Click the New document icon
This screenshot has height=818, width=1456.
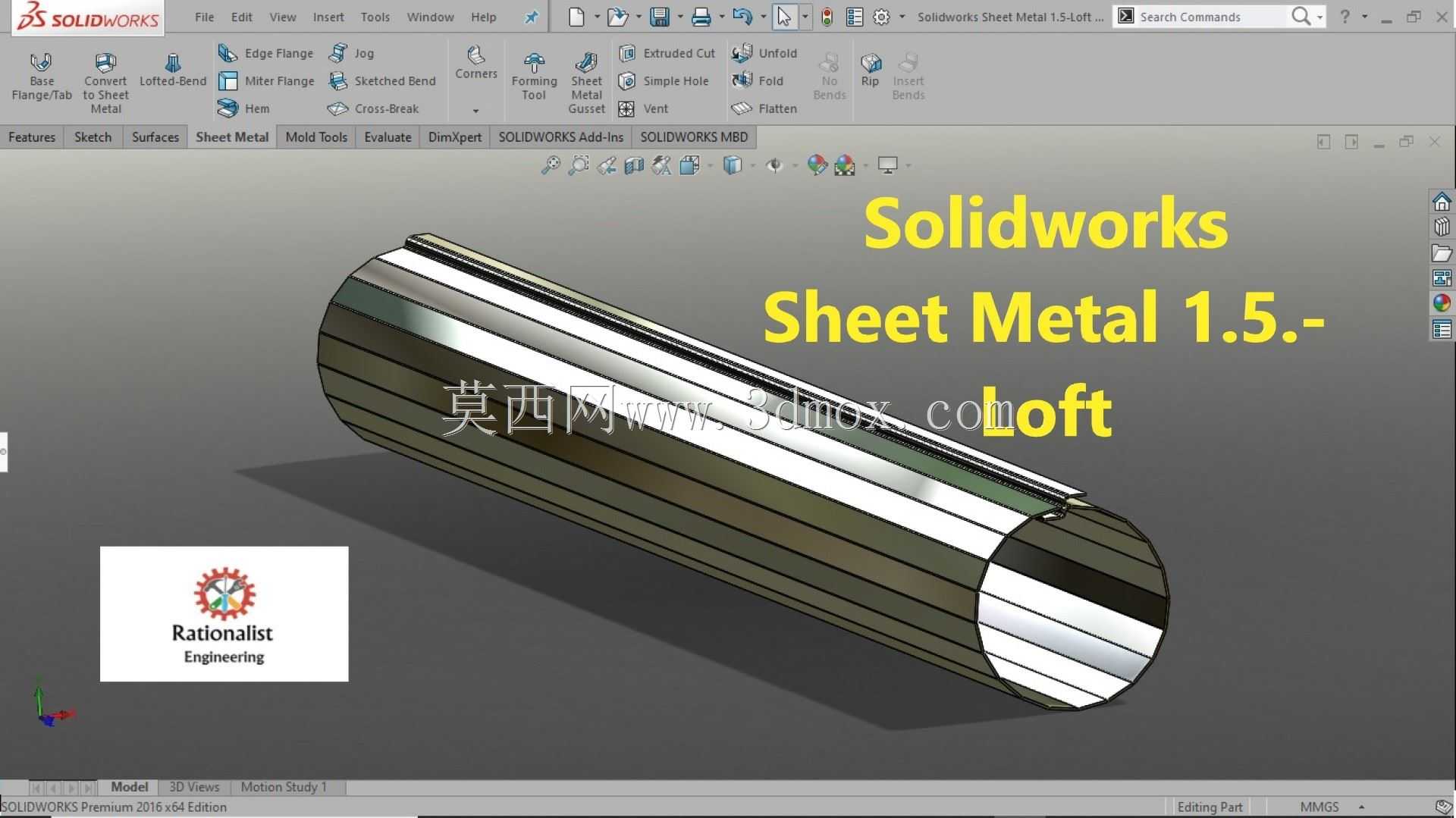[x=576, y=17]
